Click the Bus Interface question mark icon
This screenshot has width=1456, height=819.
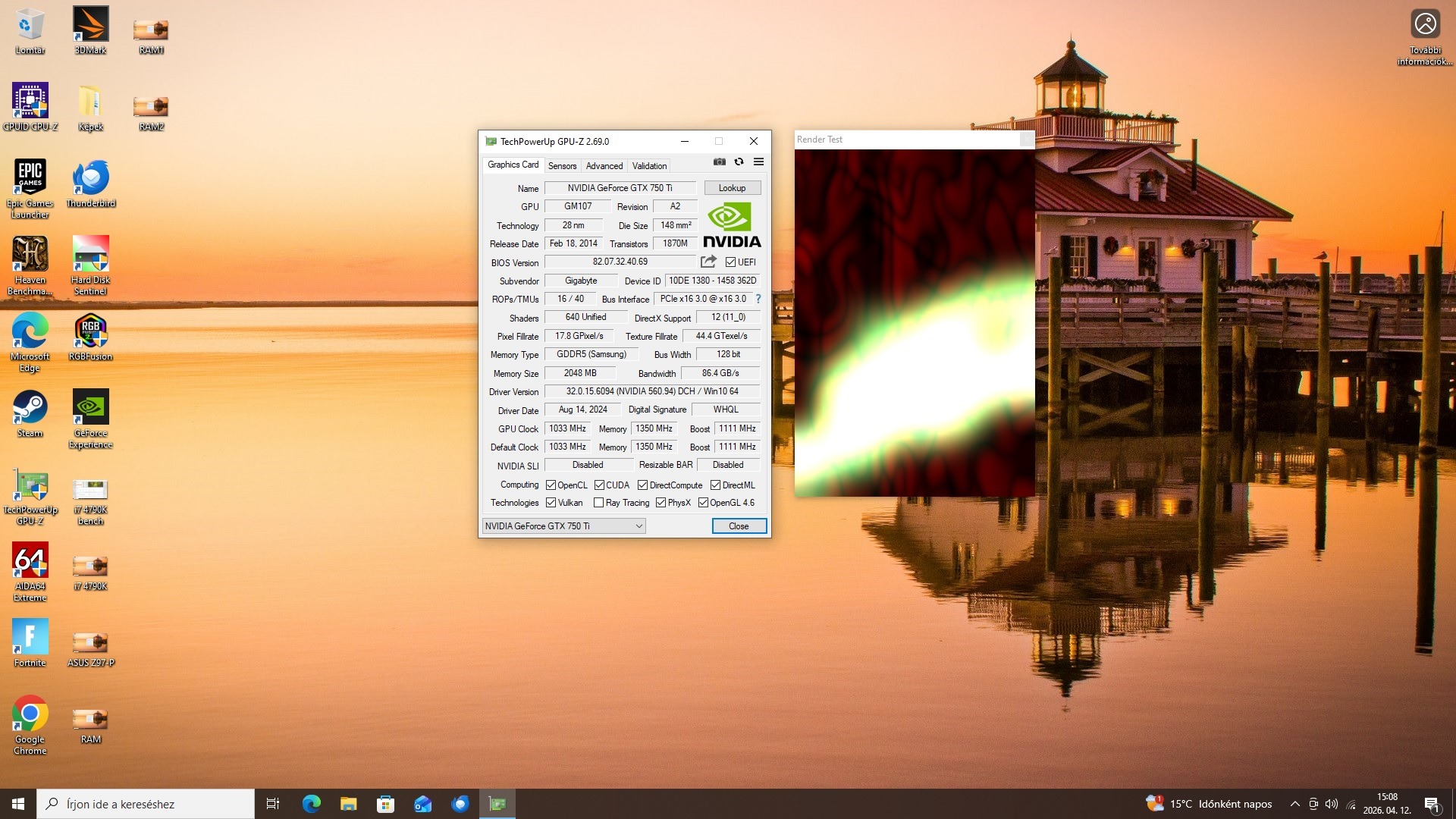pyautogui.click(x=758, y=299)
